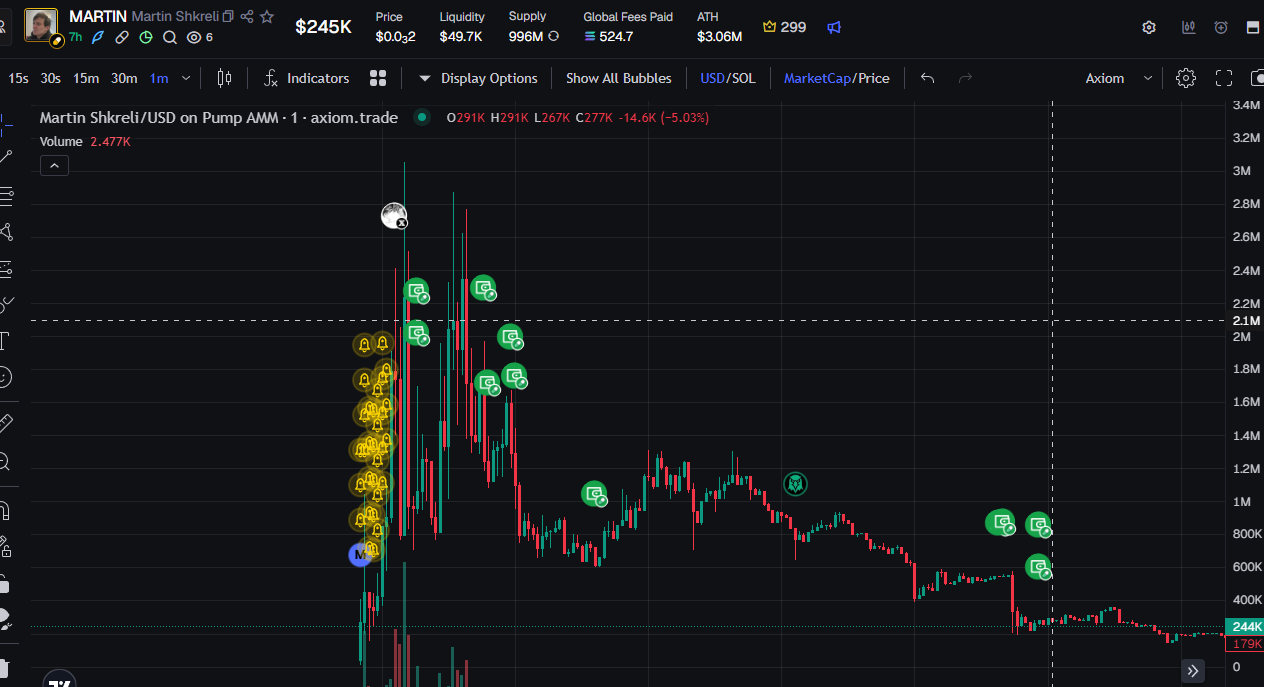Switch chart to MarketCap view
This screenshot has height=687, width=1264.
click(817, 78)
